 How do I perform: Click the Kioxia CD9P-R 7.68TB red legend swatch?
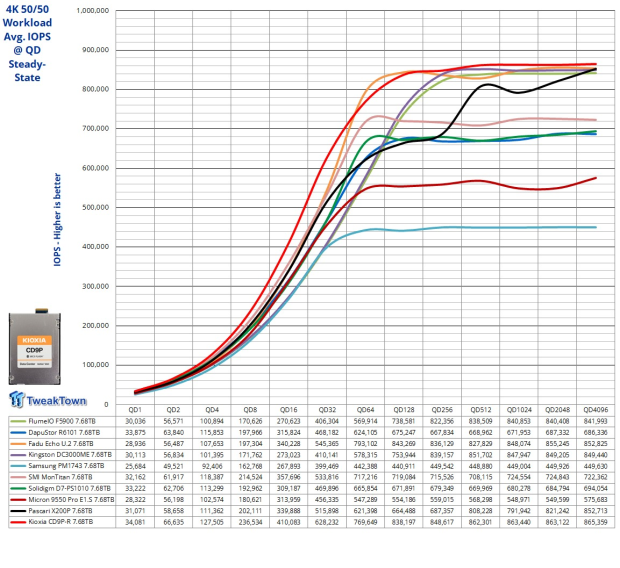[x=18, y=523]
